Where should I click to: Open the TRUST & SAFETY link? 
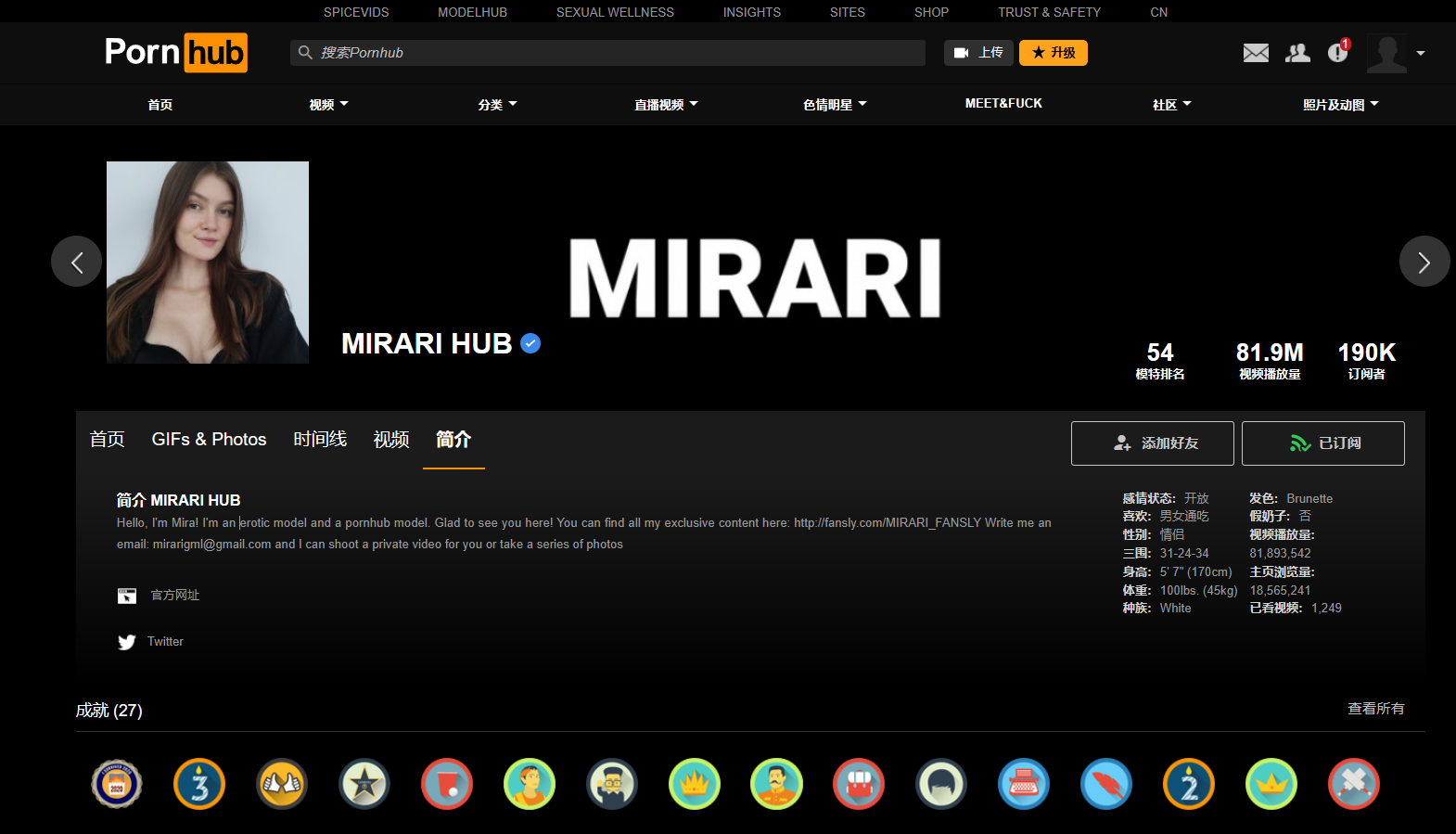point(1049,12)
